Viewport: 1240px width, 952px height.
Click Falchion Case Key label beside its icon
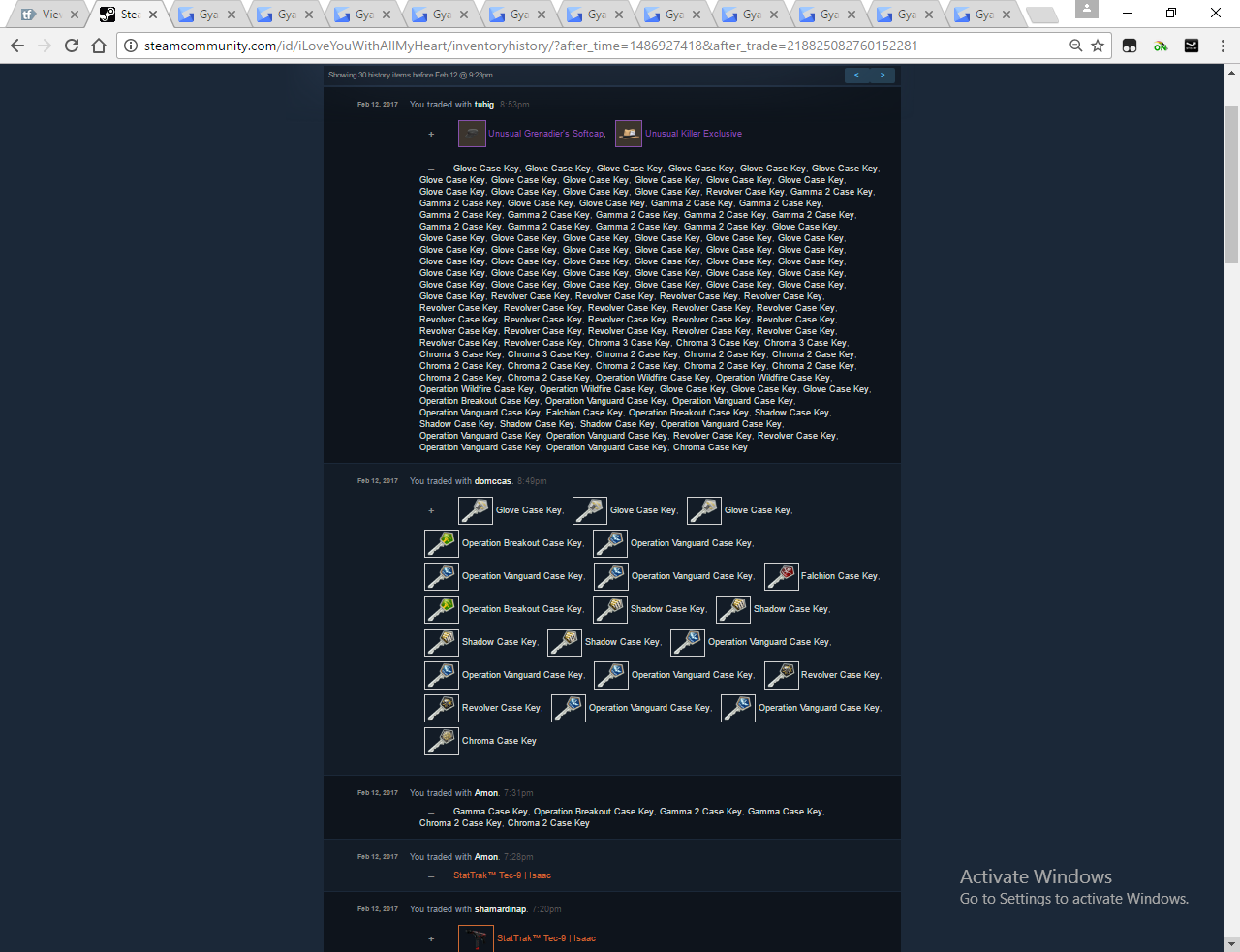point(839,576)
